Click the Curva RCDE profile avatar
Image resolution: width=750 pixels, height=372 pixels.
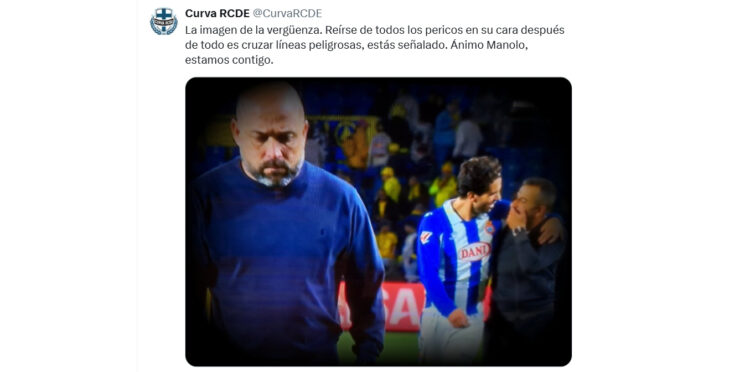(x=164, y=21)
